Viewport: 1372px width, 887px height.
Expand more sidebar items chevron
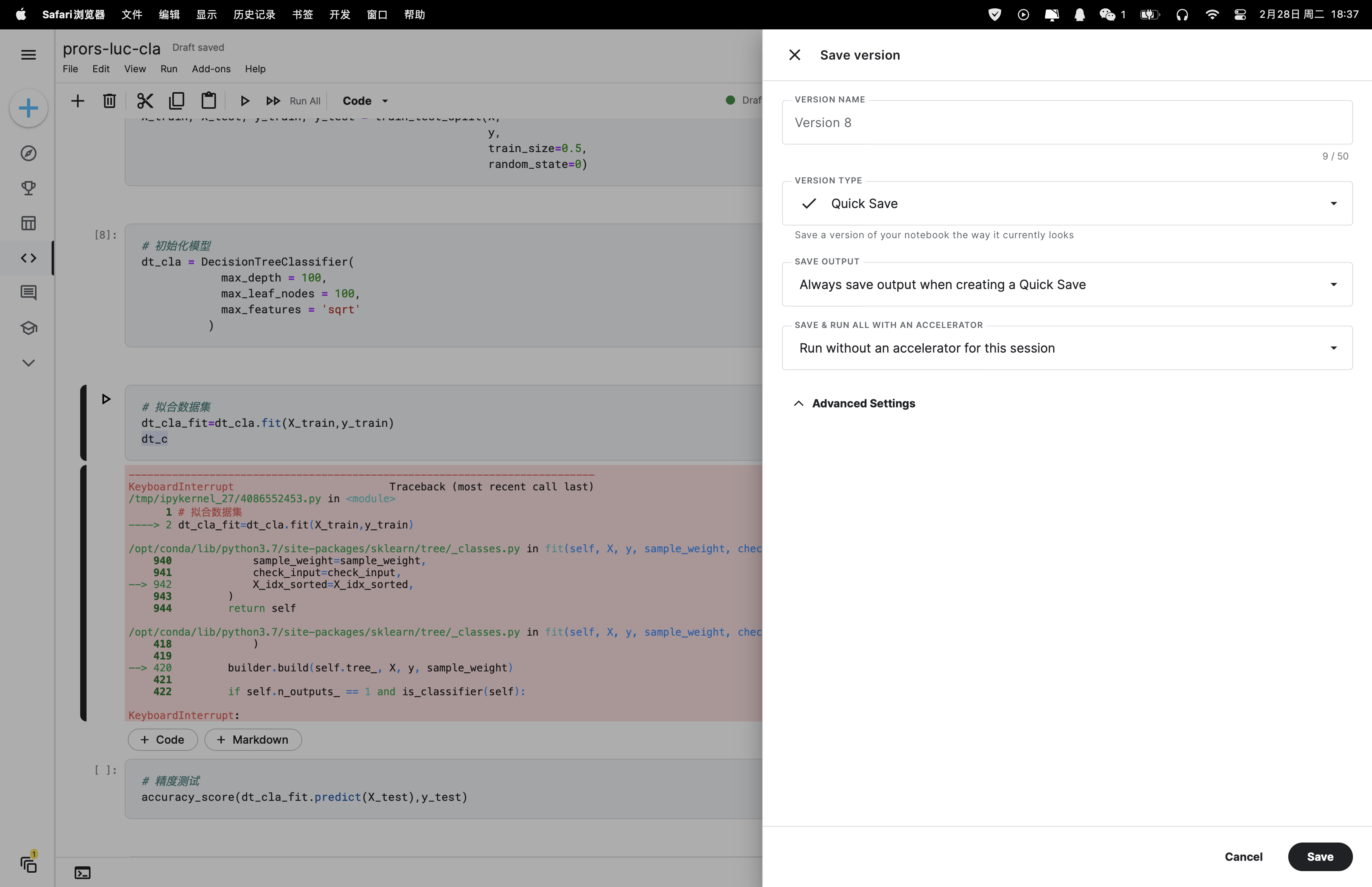[28, 363]
